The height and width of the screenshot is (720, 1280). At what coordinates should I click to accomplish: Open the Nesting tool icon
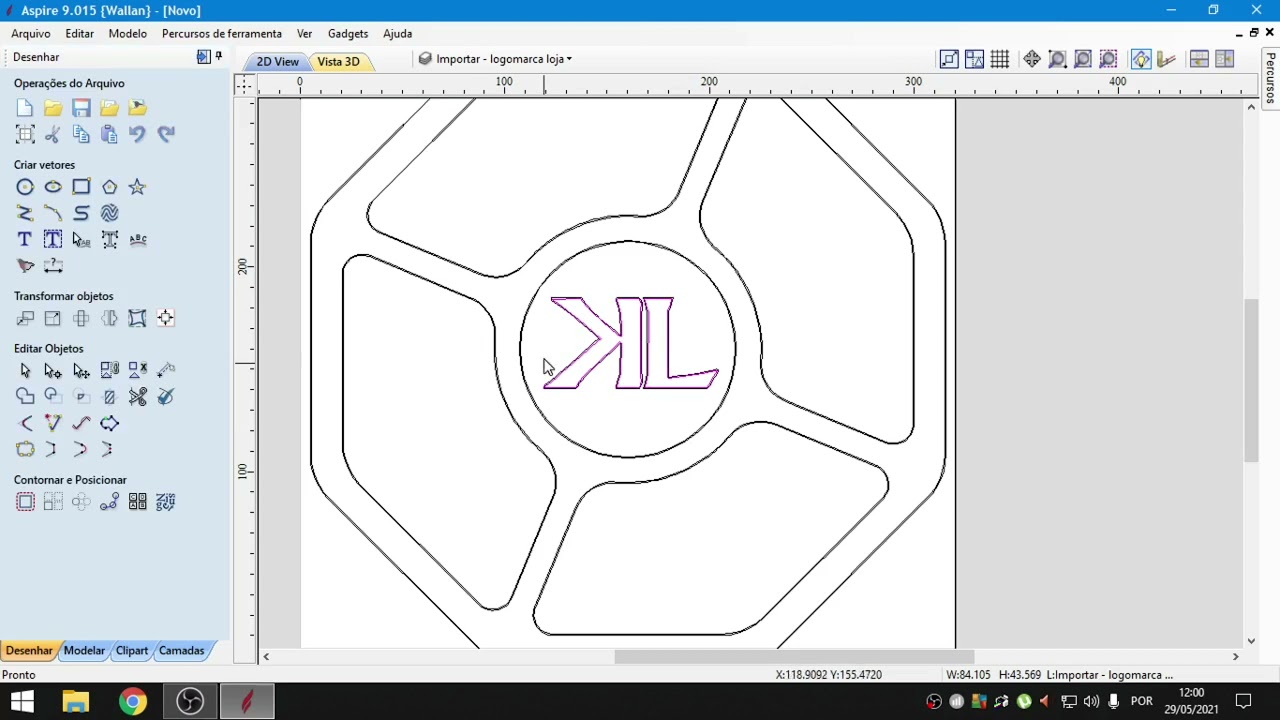tap(165, 502)
